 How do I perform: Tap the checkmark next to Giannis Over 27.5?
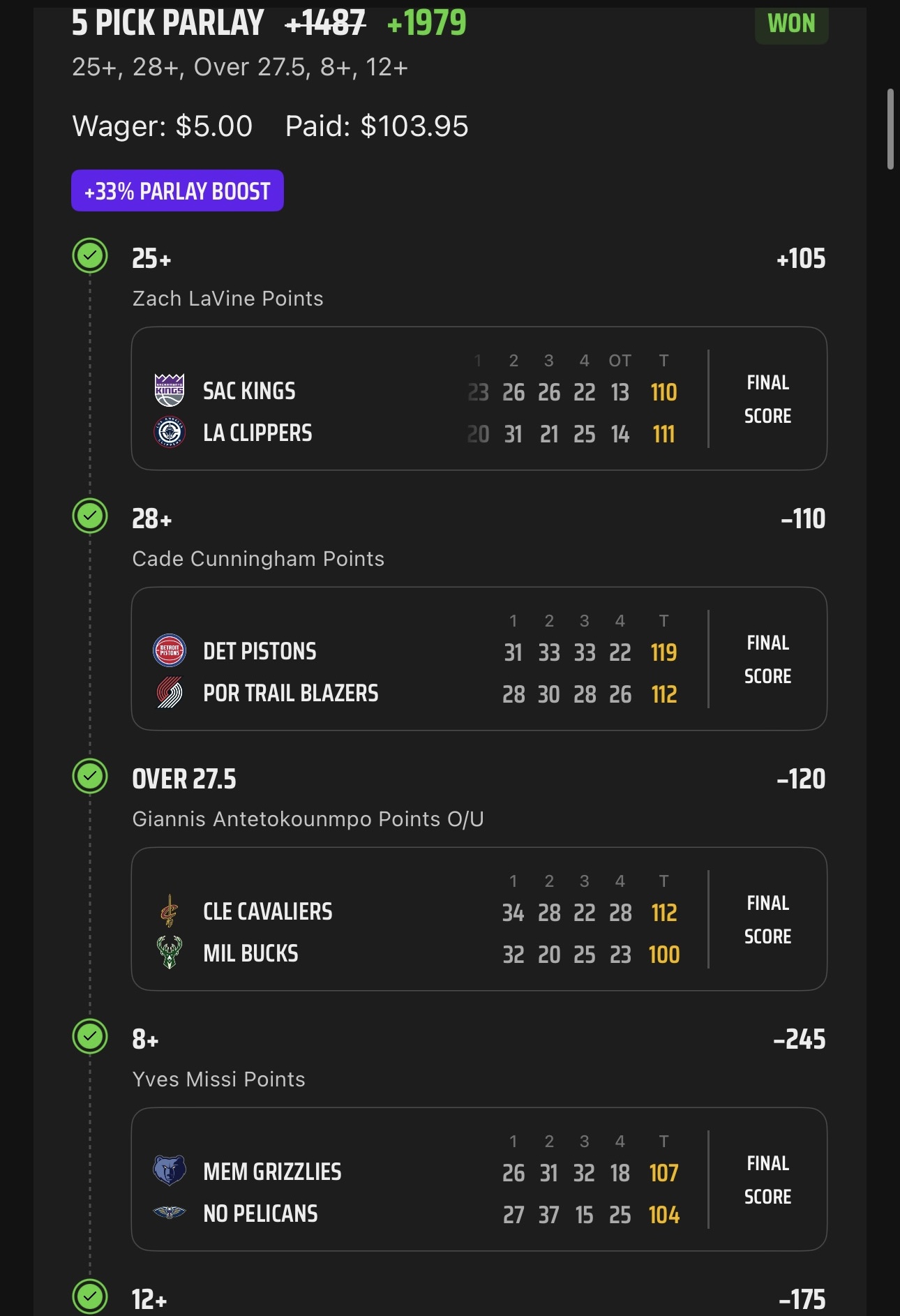(x=90, y=777)
